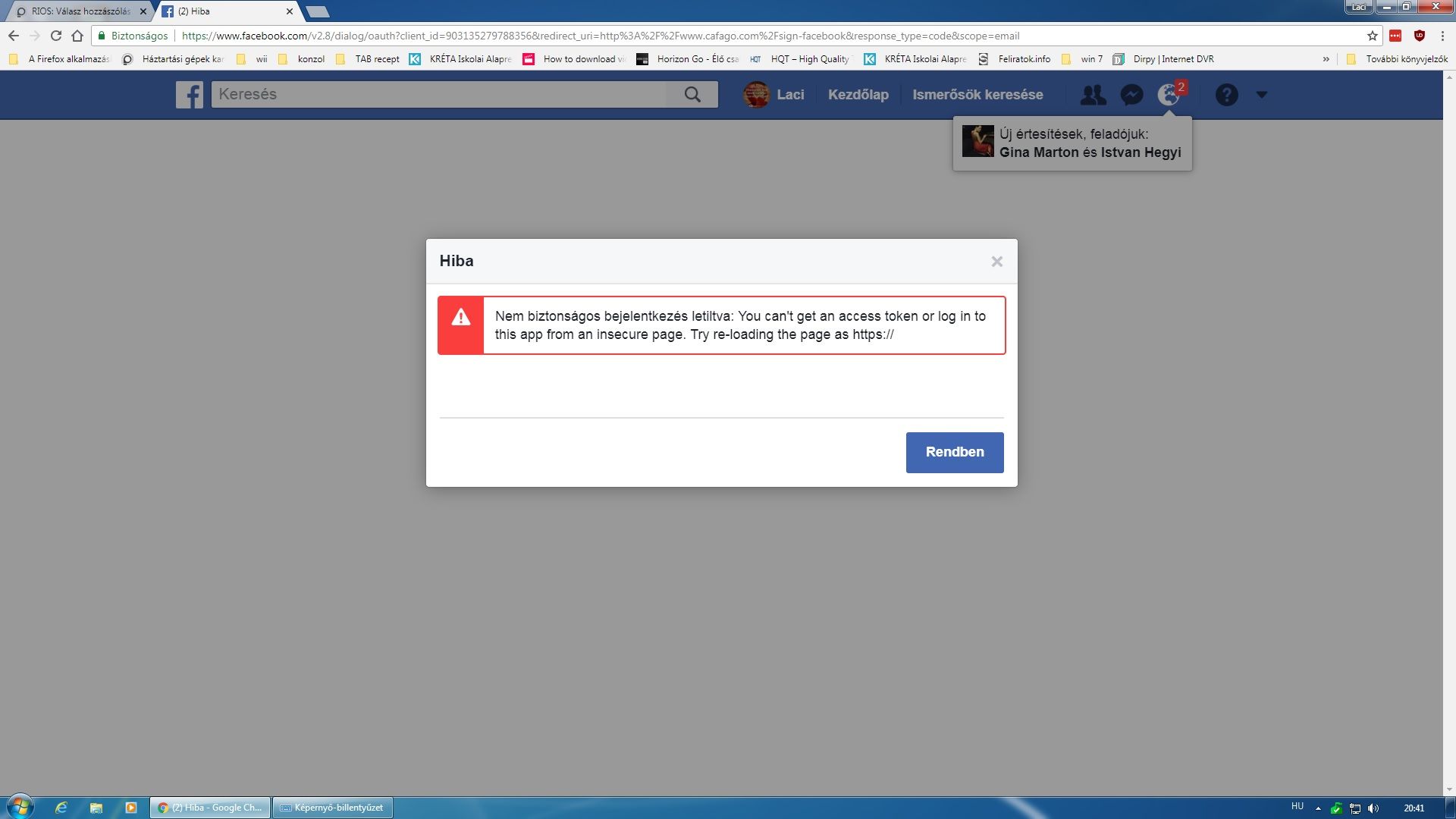Open the friend requests icon
The width and height of the screenshot is (1456, 819).
click(1093, 95)
